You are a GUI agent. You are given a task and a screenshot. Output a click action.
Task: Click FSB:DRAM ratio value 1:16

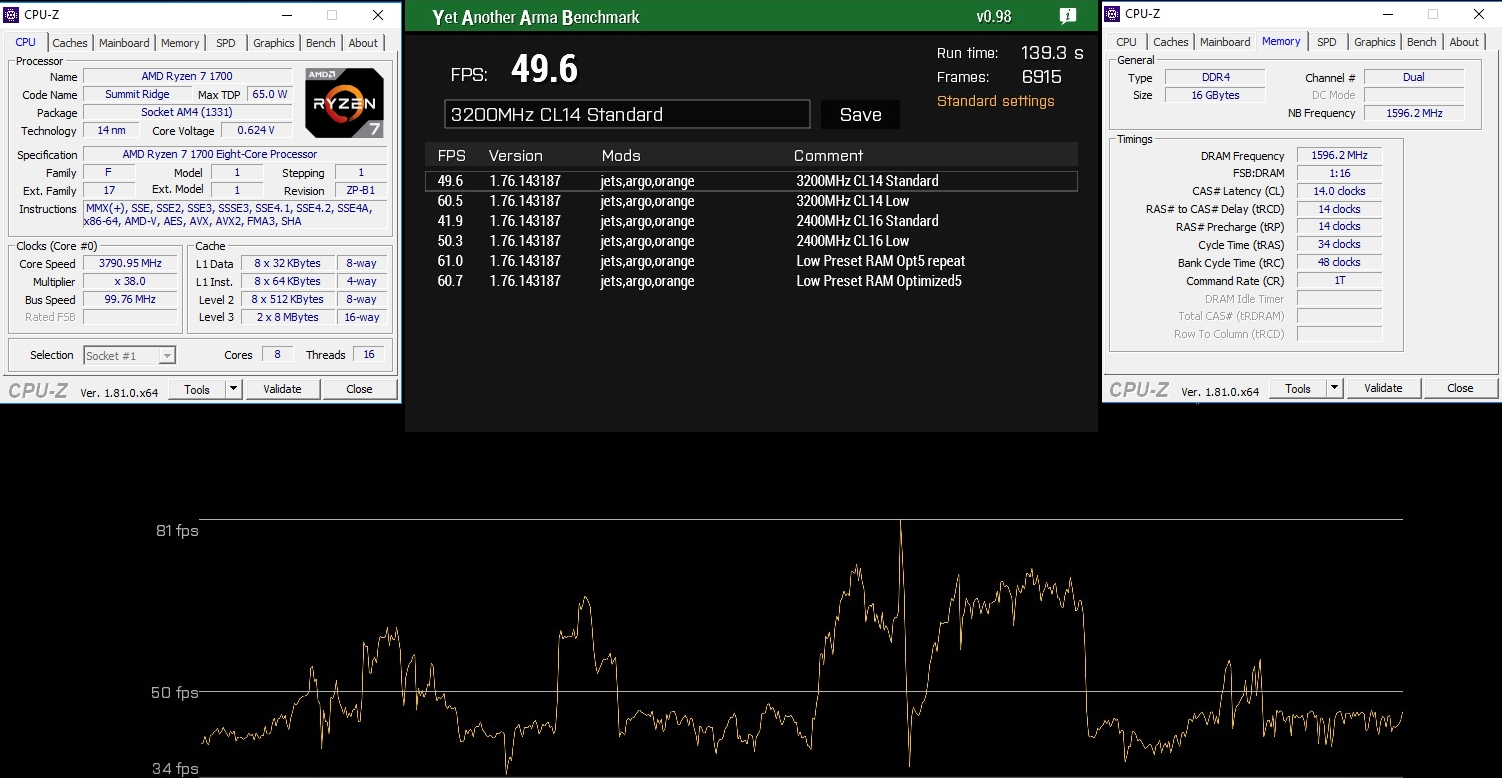1339,174
